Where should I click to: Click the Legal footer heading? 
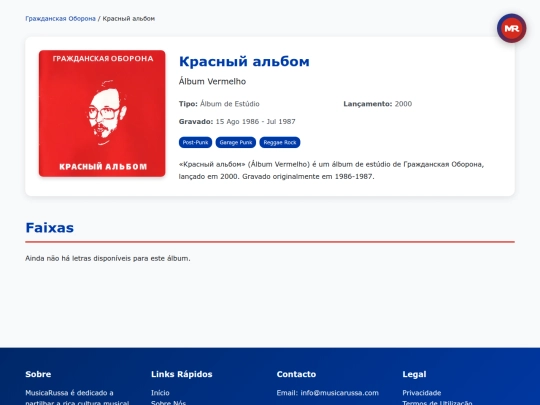coord(414,374)
